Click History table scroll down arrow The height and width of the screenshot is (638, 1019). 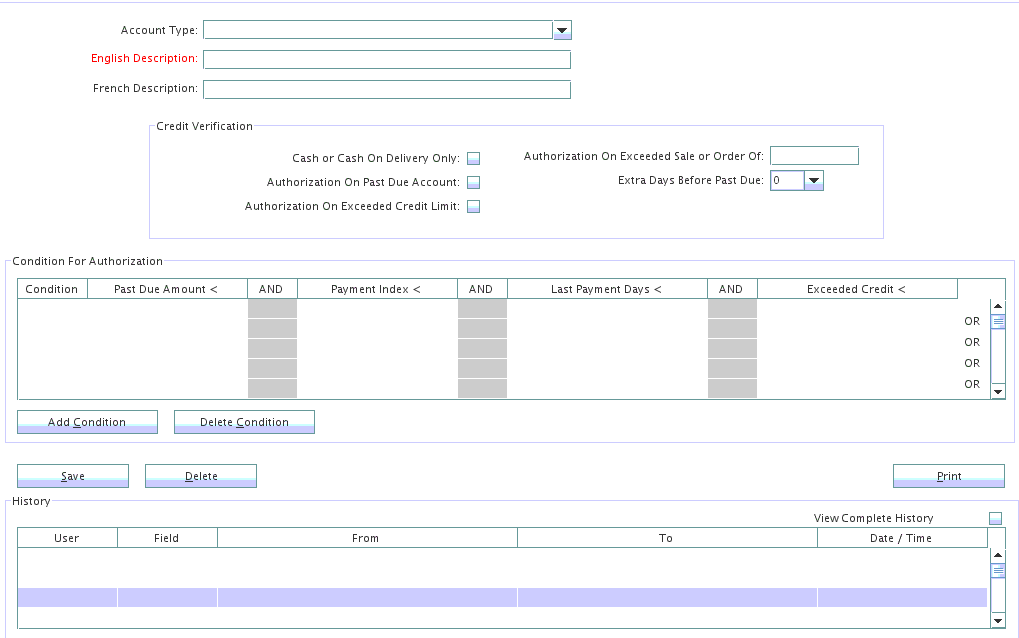click(997, 621)
